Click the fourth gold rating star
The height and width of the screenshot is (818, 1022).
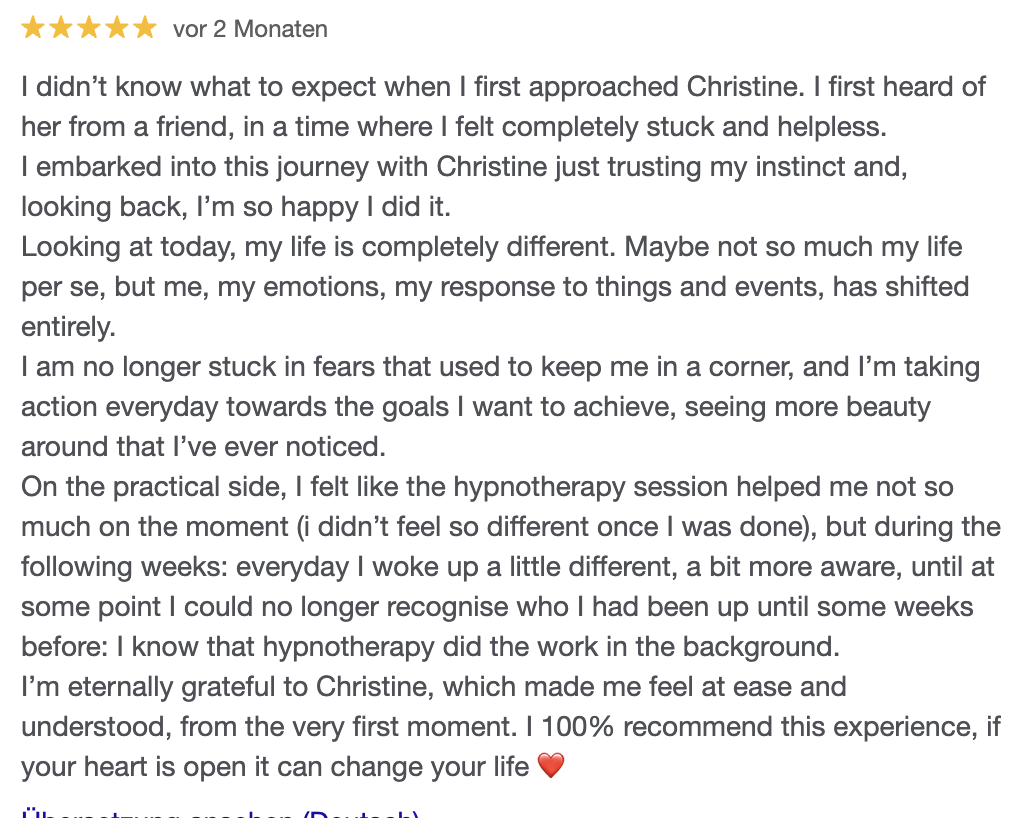pyautogui.click(x=117, y=29)
